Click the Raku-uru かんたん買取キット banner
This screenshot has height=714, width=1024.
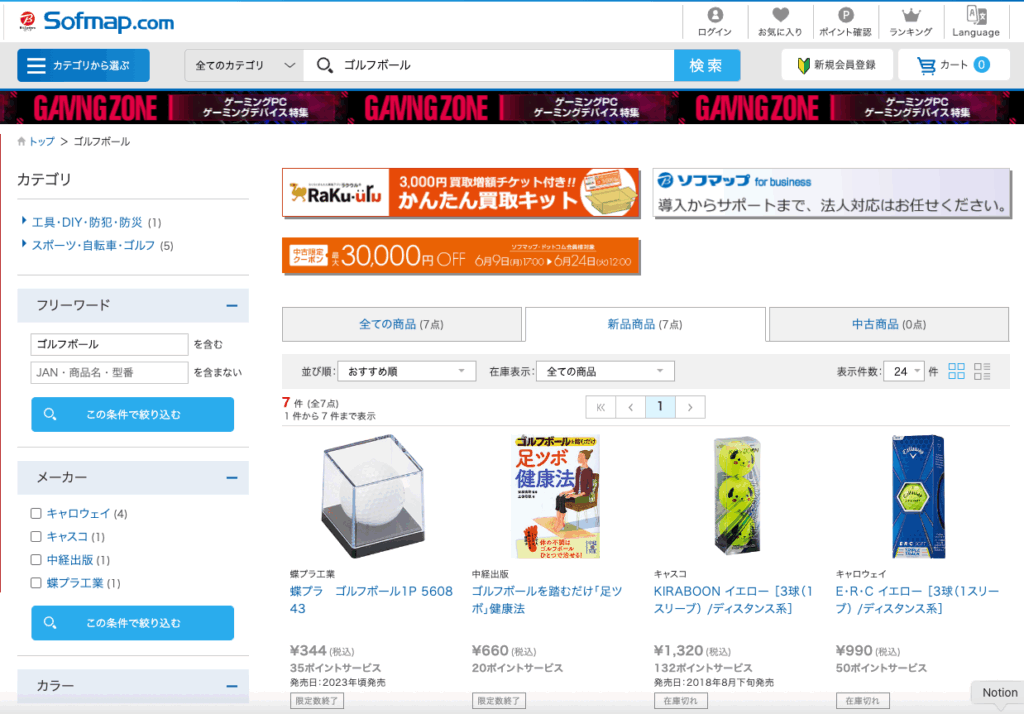(x=460, y=193)
